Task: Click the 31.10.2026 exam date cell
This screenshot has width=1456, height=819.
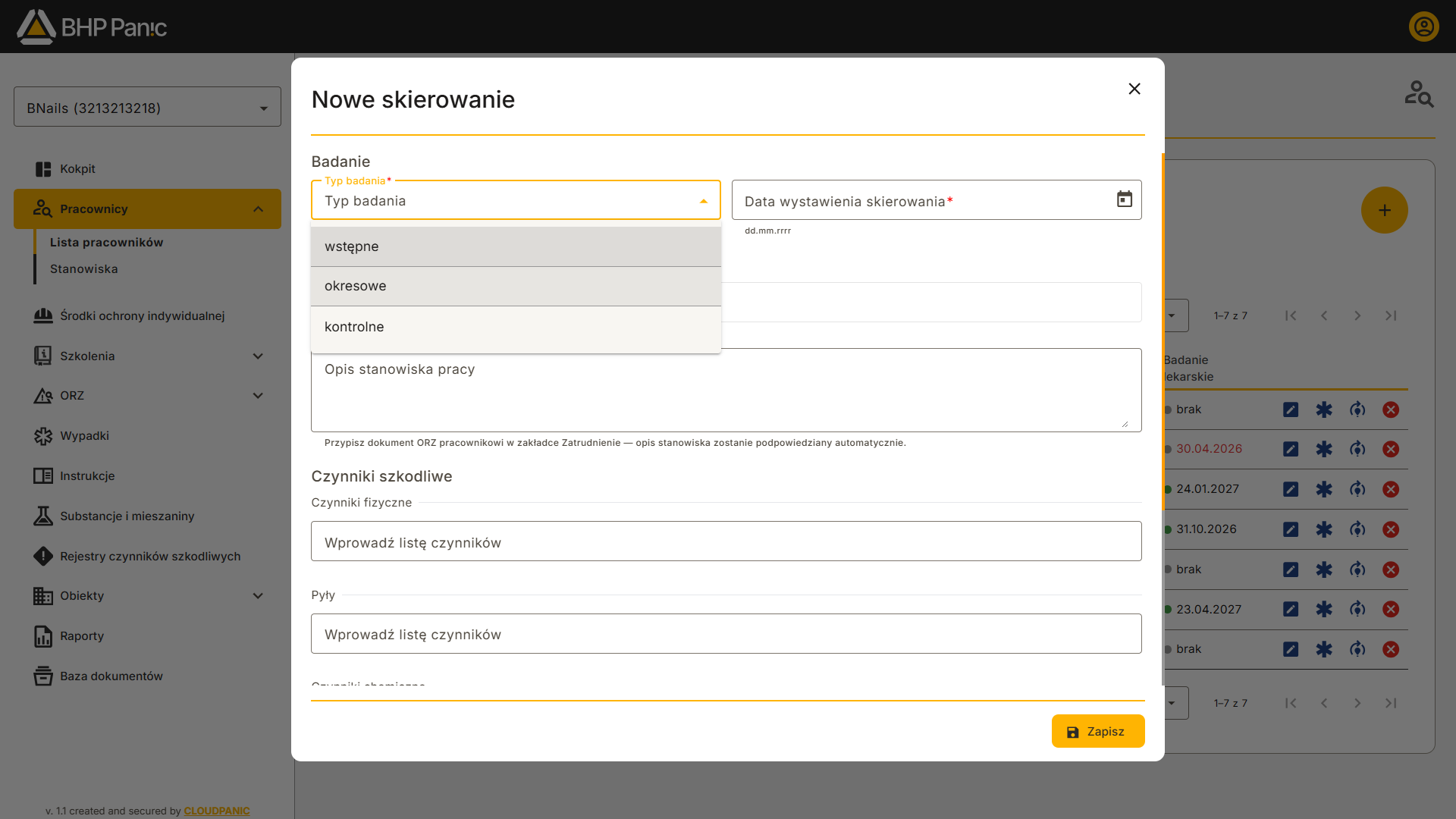Action: [x=1206, y=529]
